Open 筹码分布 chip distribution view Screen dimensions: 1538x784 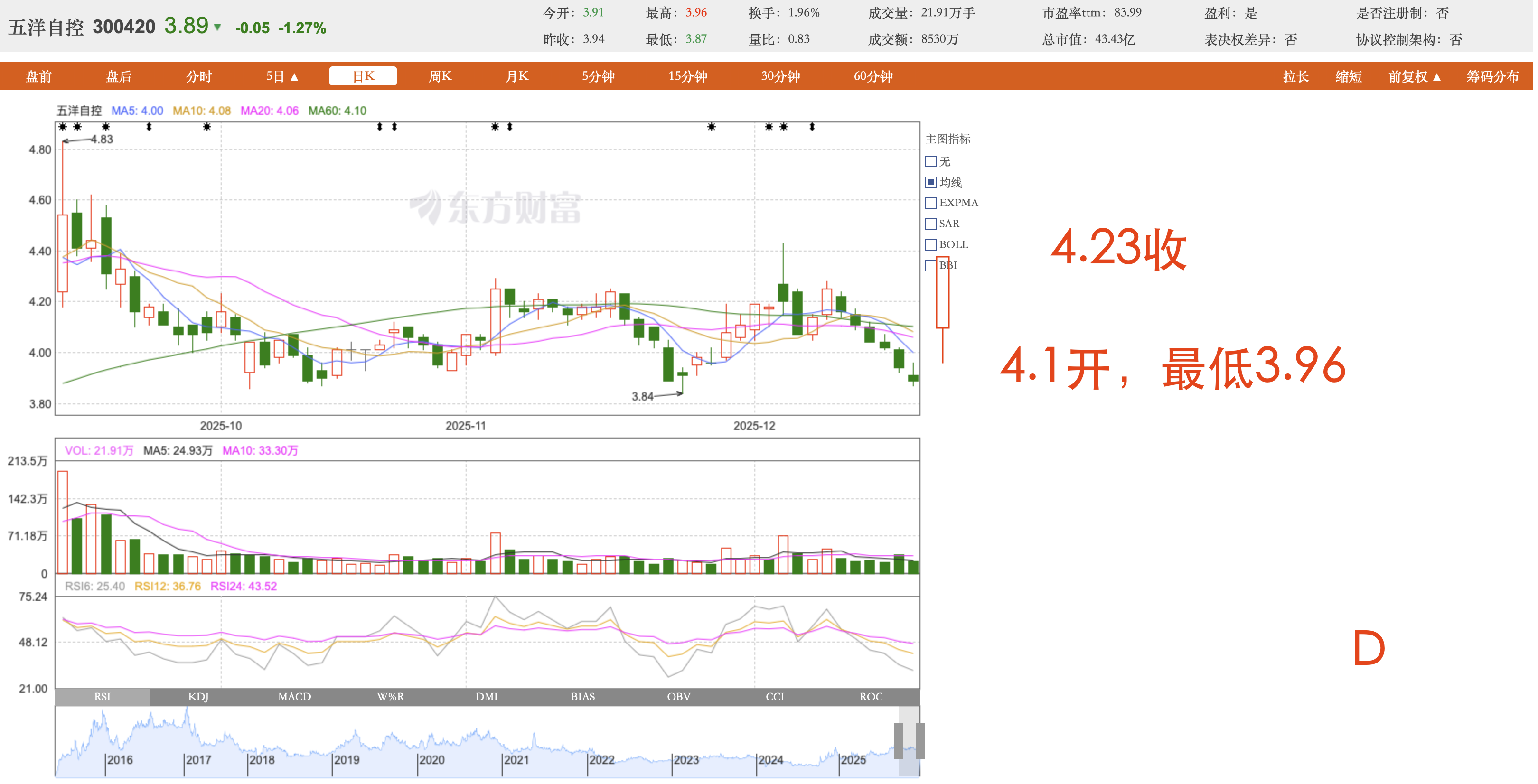(1491, 76)
